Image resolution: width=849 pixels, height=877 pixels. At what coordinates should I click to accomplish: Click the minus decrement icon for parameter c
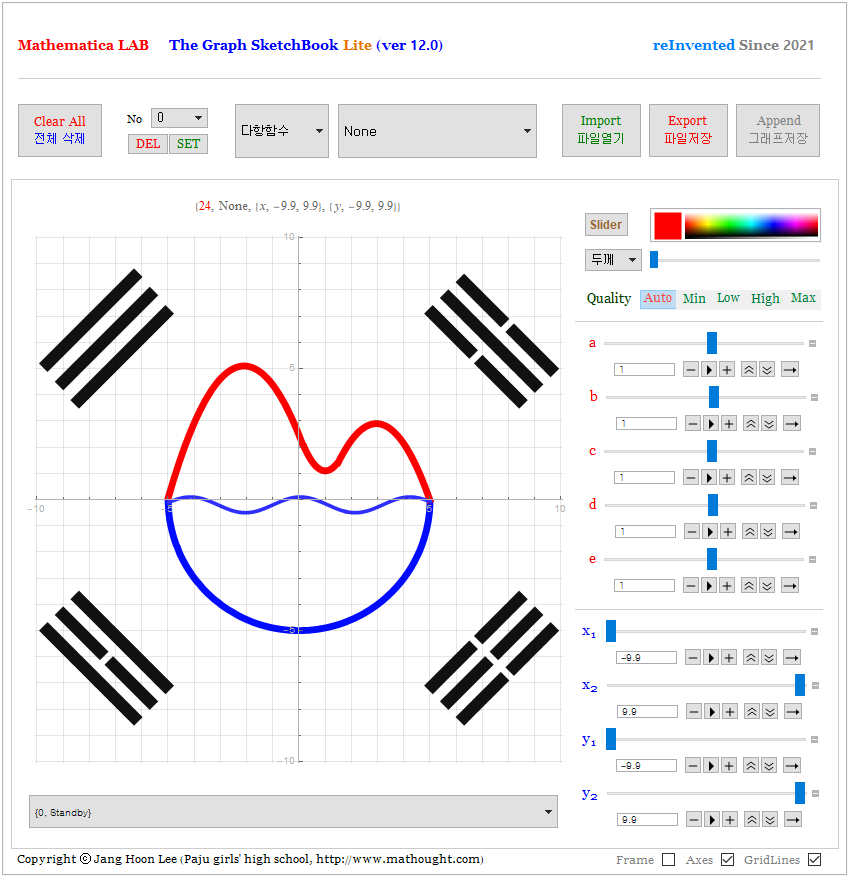[x=691, y=477]
